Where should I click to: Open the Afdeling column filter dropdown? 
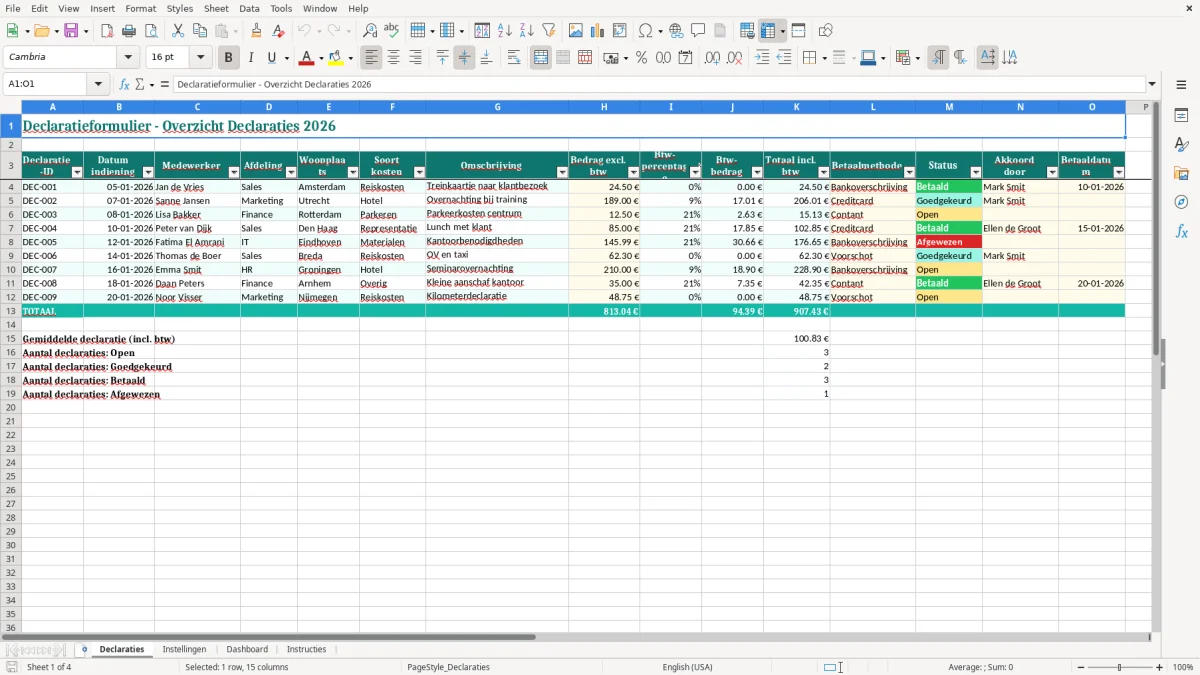pyautogui.click(x=291, y=173)
